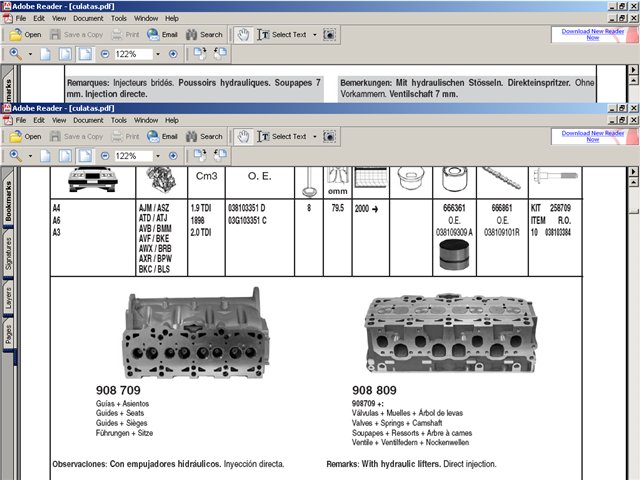Click scroll up arrow in back window
Viewport: 640px width, 480px height.
coord(633,80)
